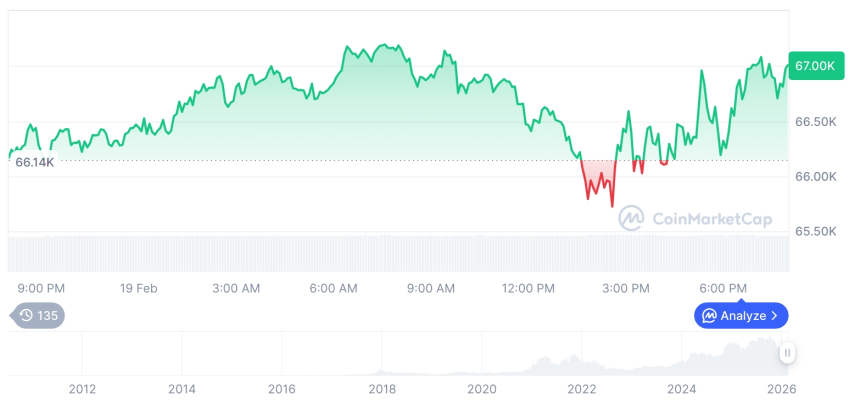Click the 65.50K price axis label

pos(814,231)
